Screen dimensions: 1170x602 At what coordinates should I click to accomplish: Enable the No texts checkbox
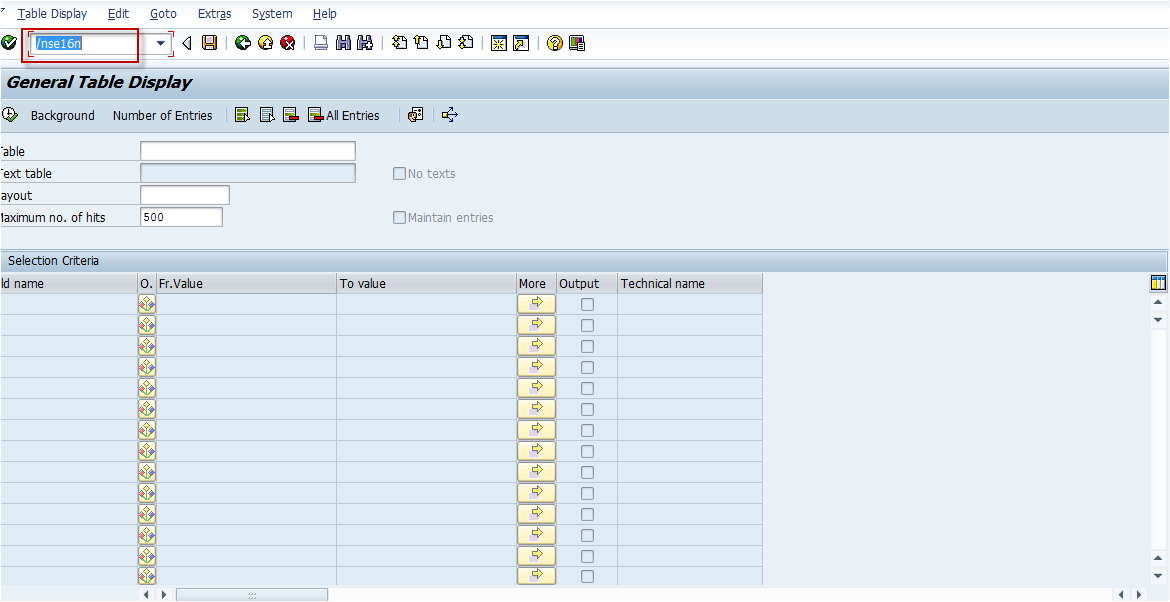coord(399,173)
